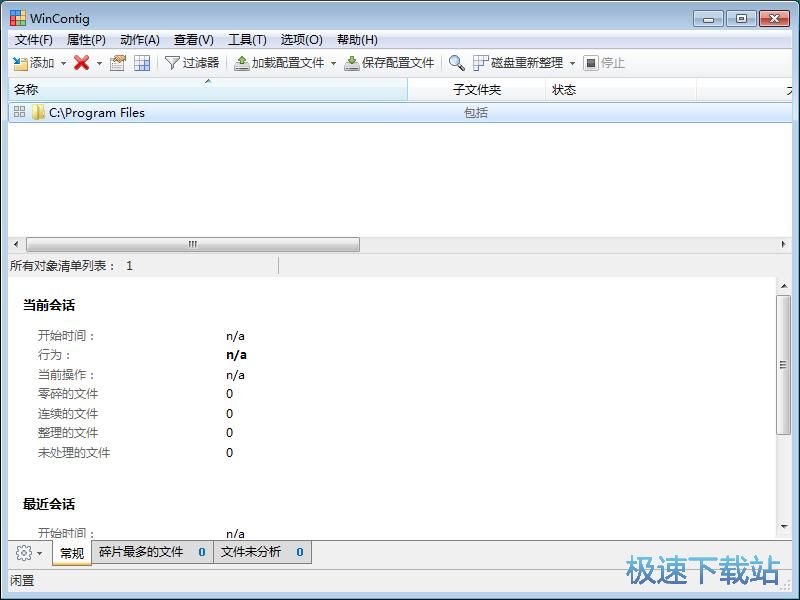This screenshot has width=800, height=600.
Task: Click the 当前操作 label
Action: point(66,375)
